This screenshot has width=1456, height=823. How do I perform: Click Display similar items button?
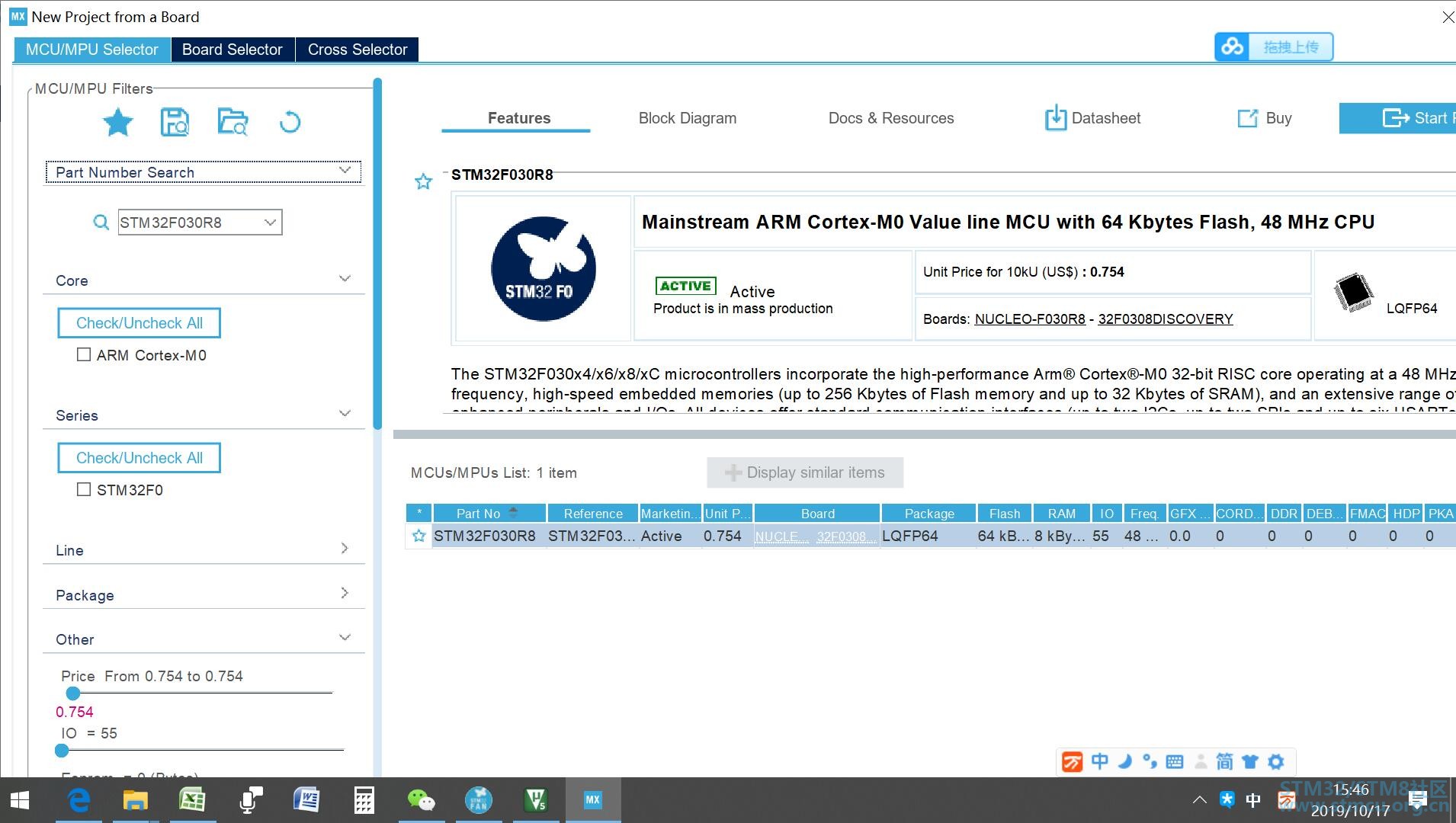click(805, 472)
